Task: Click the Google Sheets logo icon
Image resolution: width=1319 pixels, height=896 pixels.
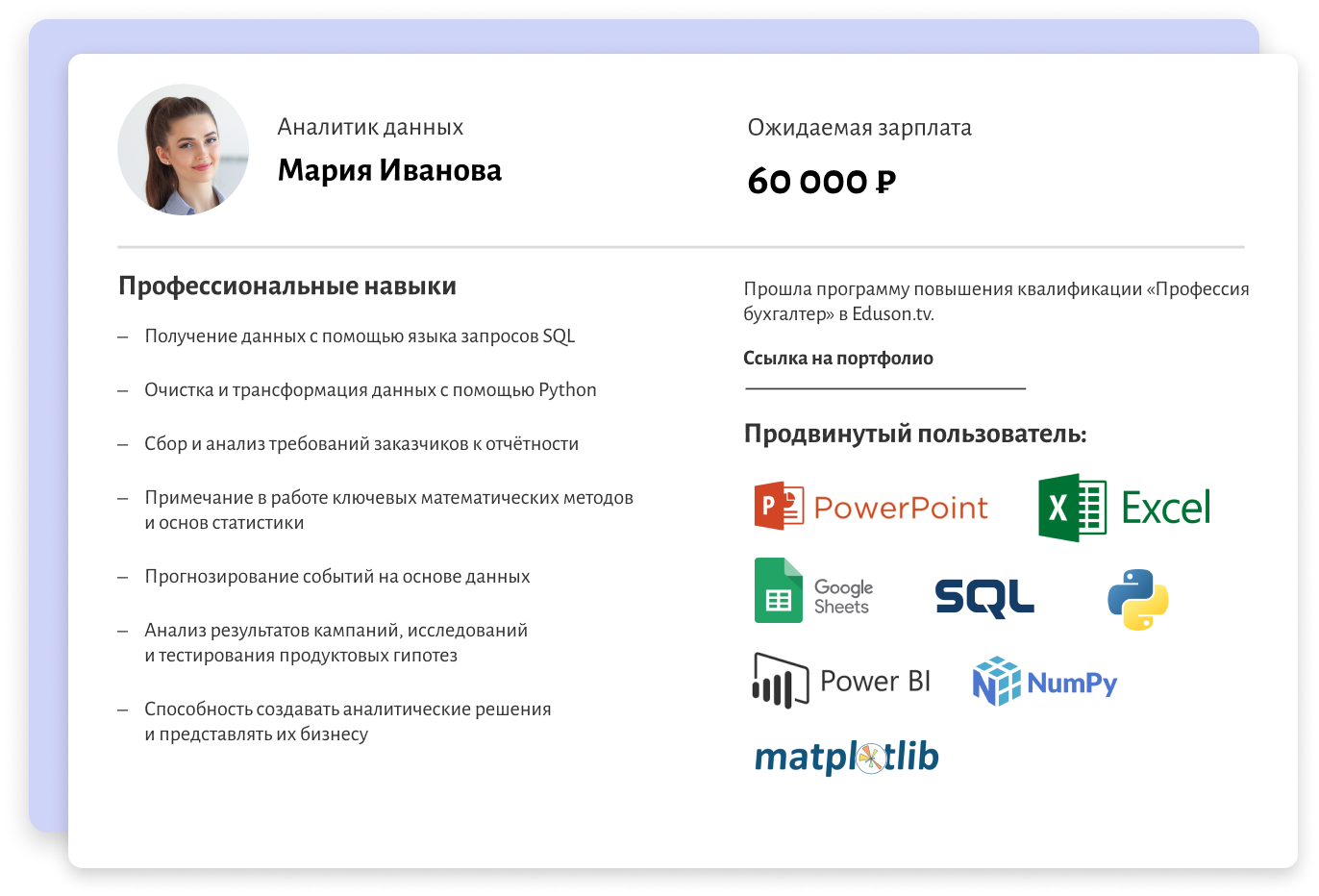Action: tap(778, 590)
